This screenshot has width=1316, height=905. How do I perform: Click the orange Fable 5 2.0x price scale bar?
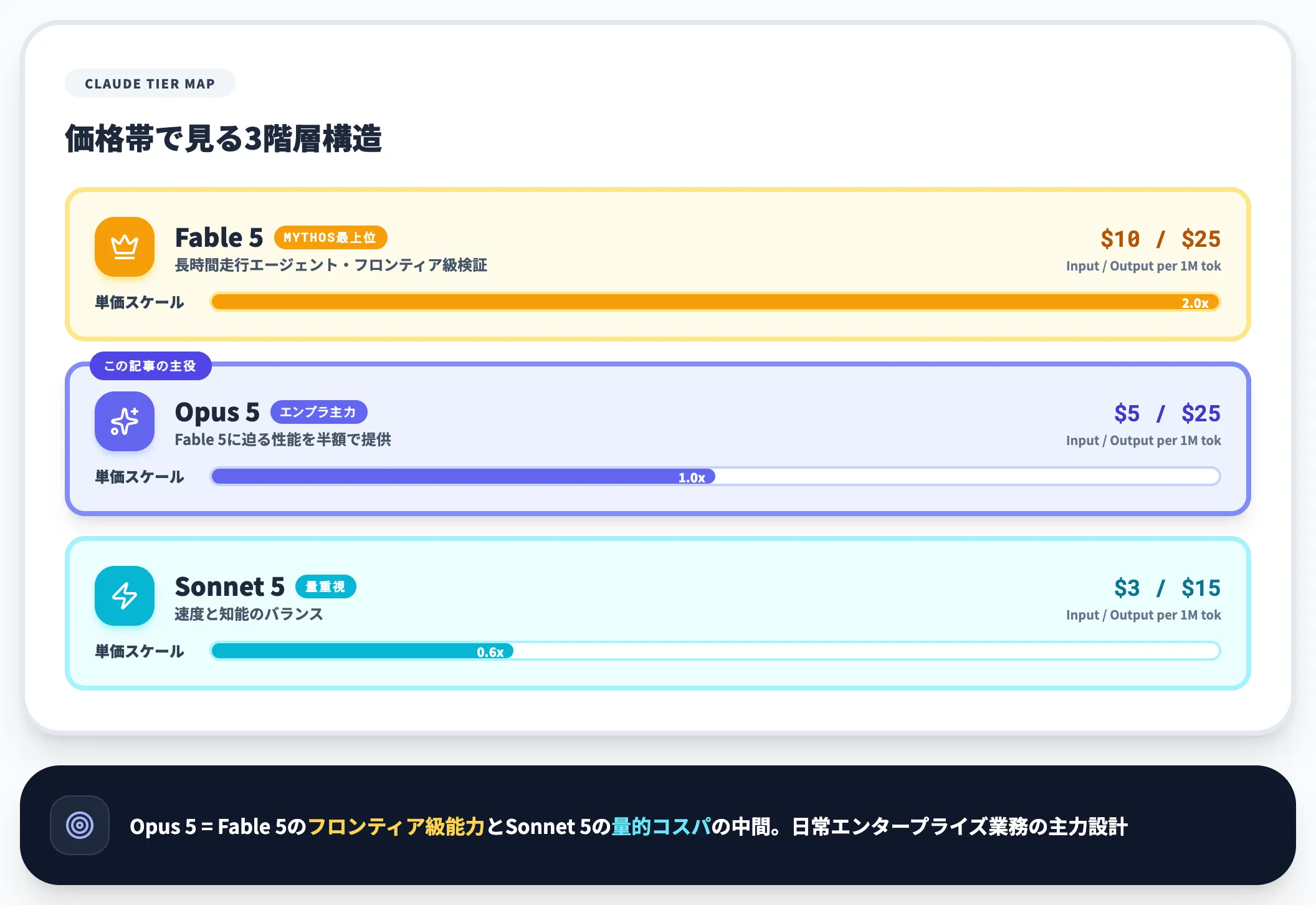point(715,302)
